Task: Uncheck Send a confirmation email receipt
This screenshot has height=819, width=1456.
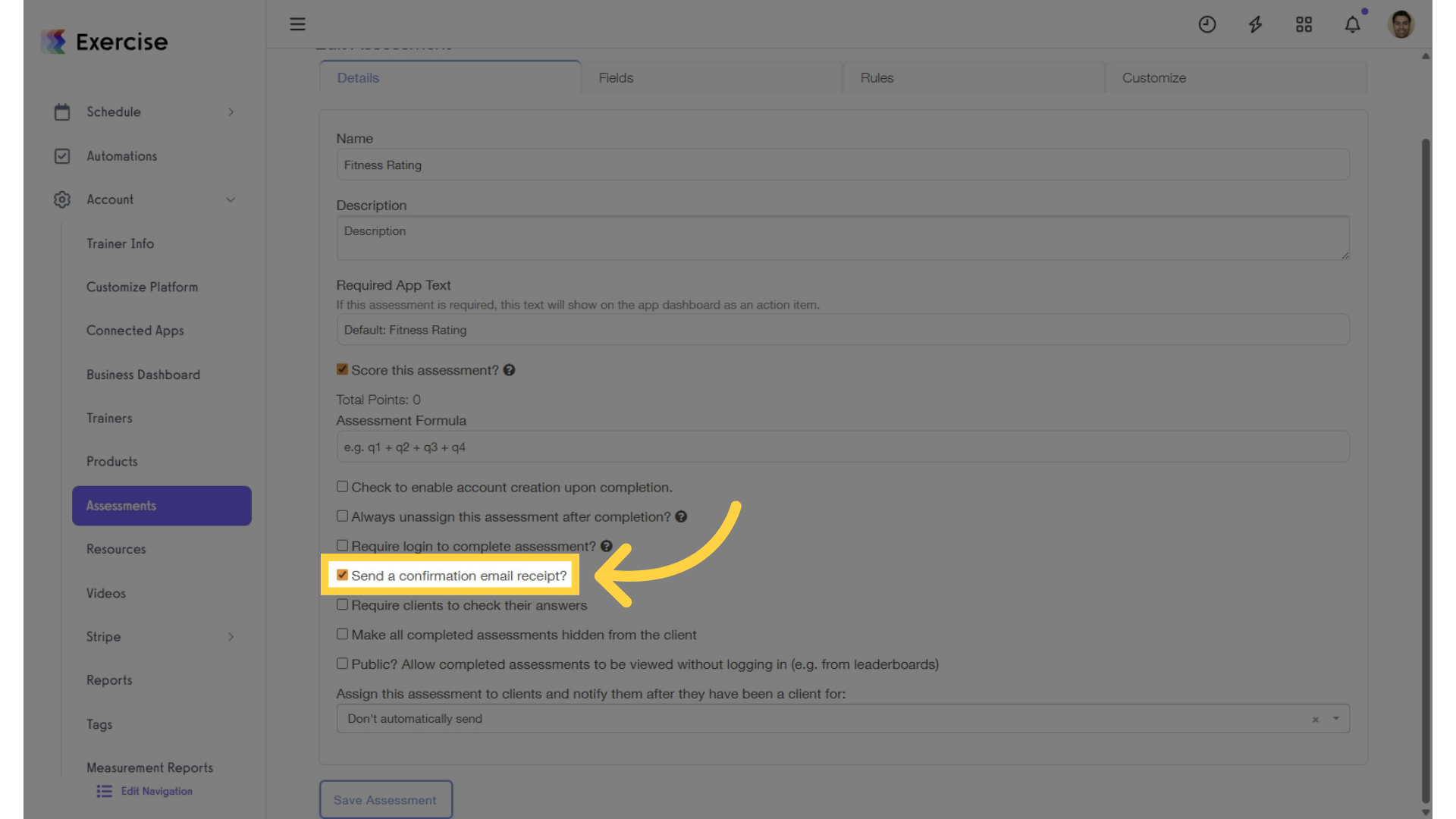Action: click(x=343, y=575)
